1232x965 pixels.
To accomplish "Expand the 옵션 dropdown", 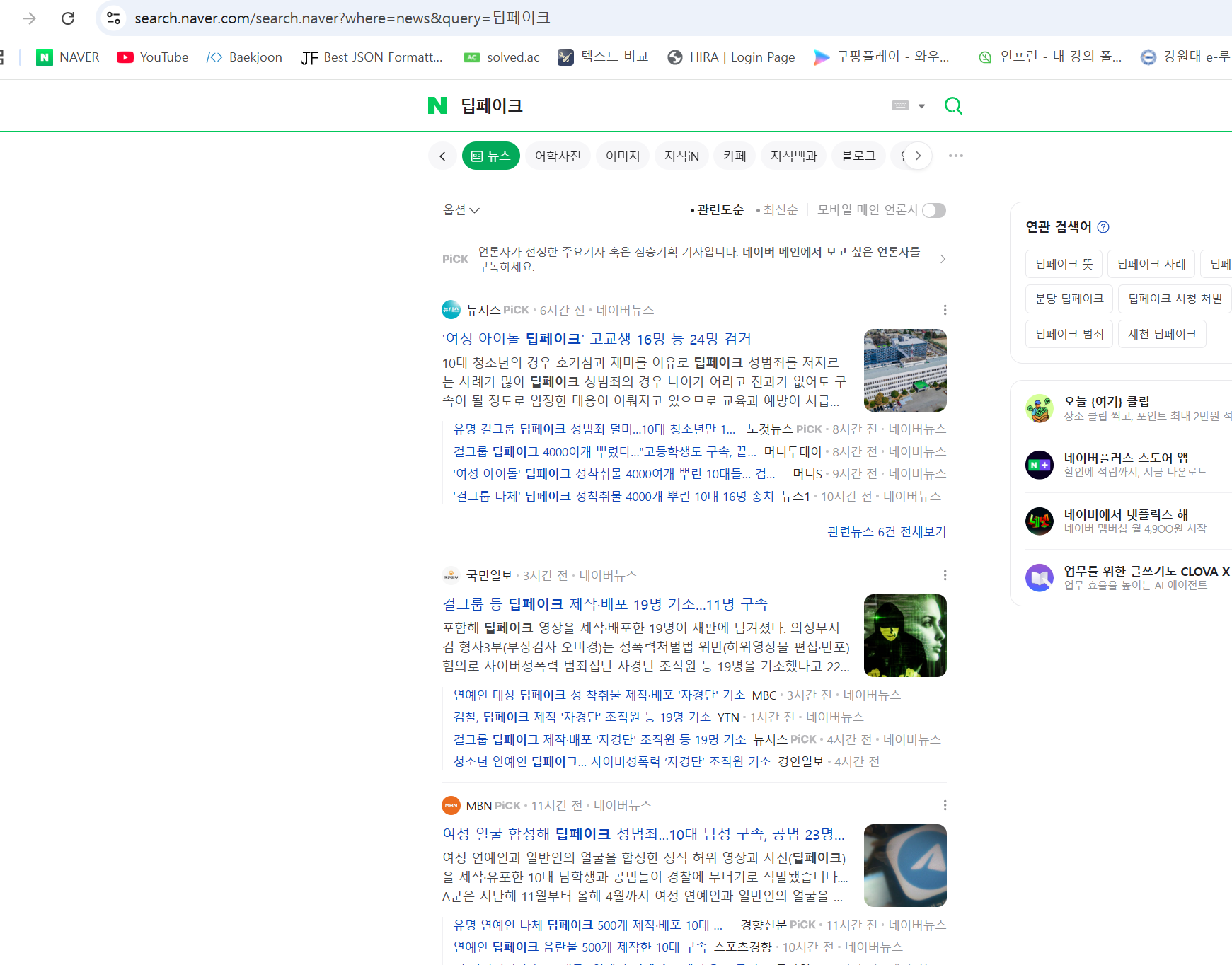I will [x=461, y=210].
